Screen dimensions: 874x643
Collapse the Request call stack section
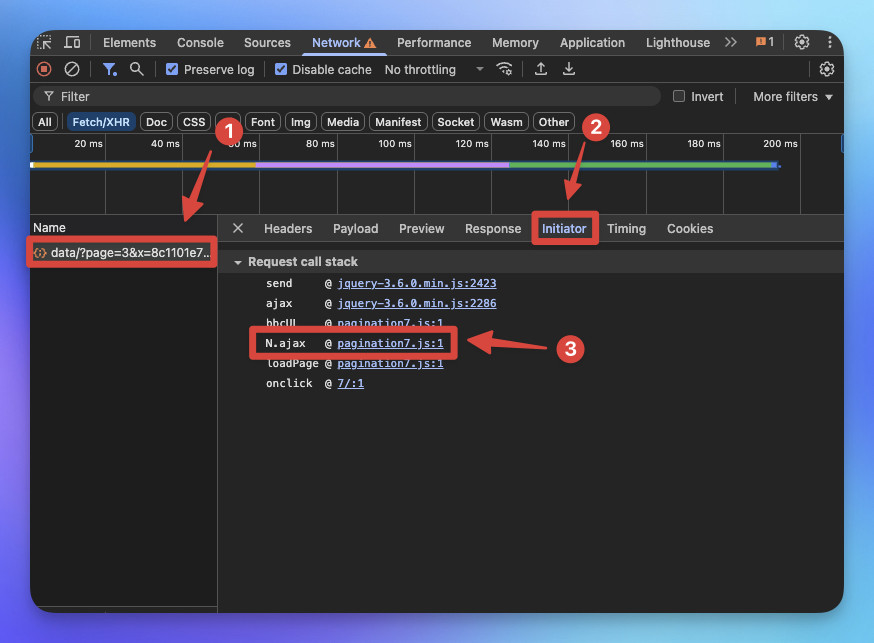pos(238,262)
